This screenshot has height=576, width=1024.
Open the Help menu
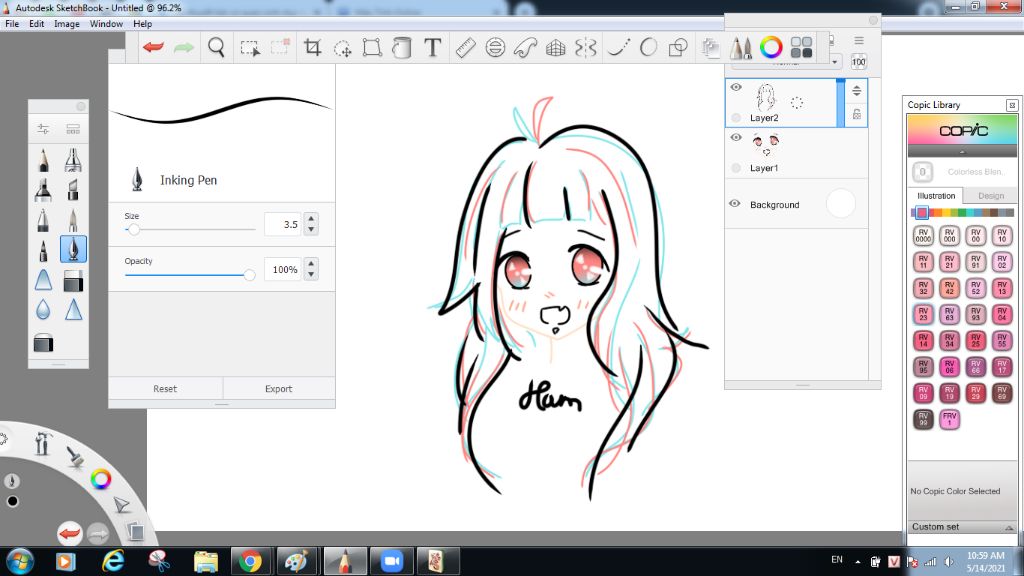pos(142,24)
